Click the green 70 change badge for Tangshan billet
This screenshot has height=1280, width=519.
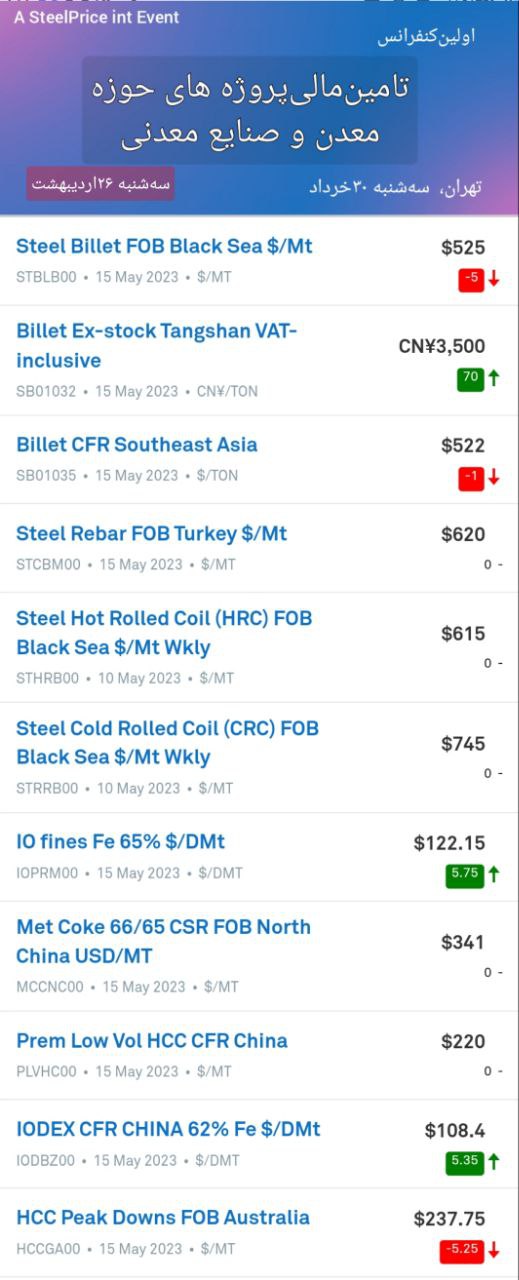[x=471, y=379]
